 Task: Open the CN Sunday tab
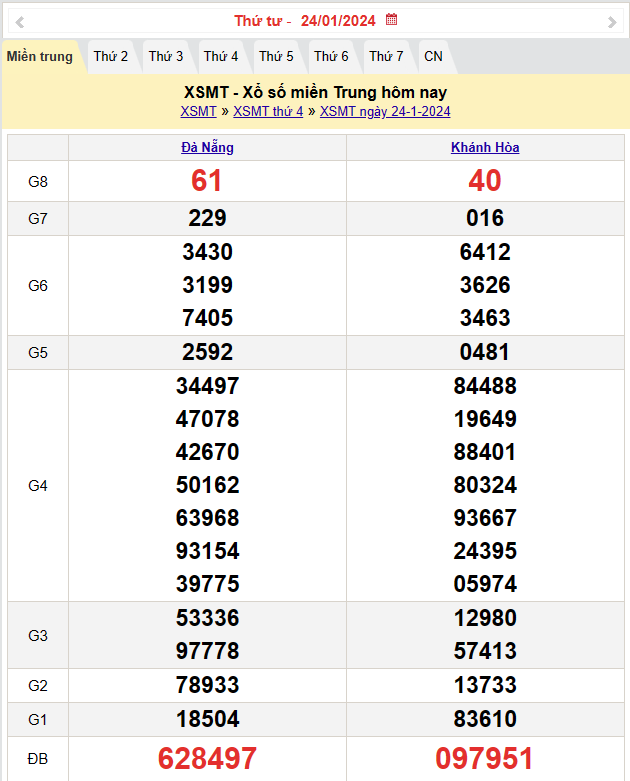pyautogui.click(x=433, y=57)
